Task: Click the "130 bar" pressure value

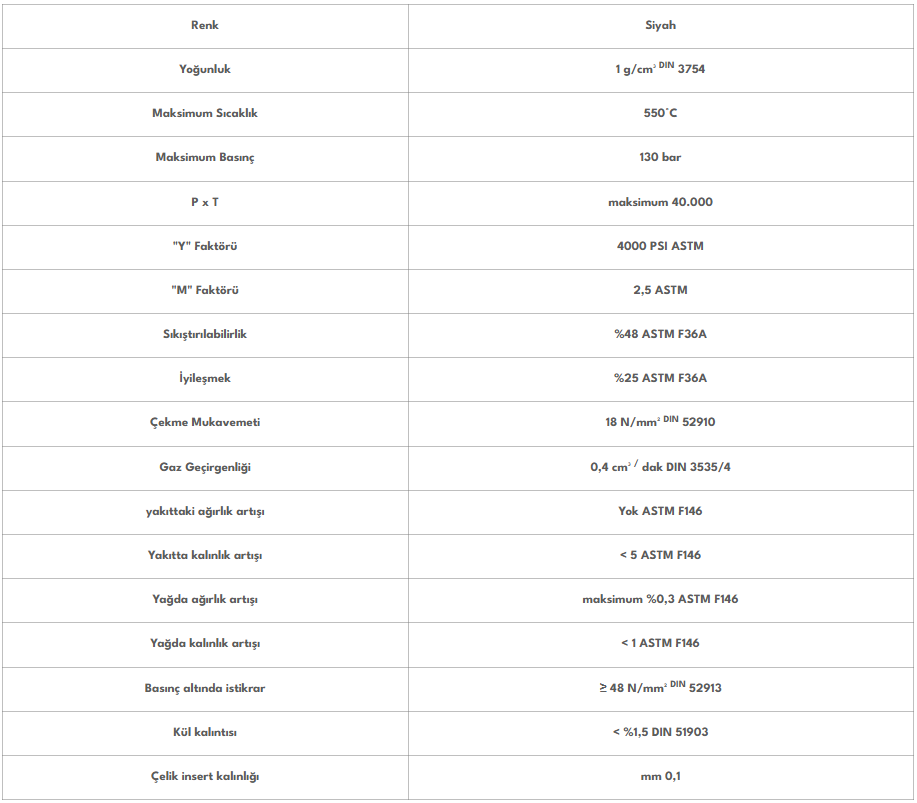Action: point(660,158)
